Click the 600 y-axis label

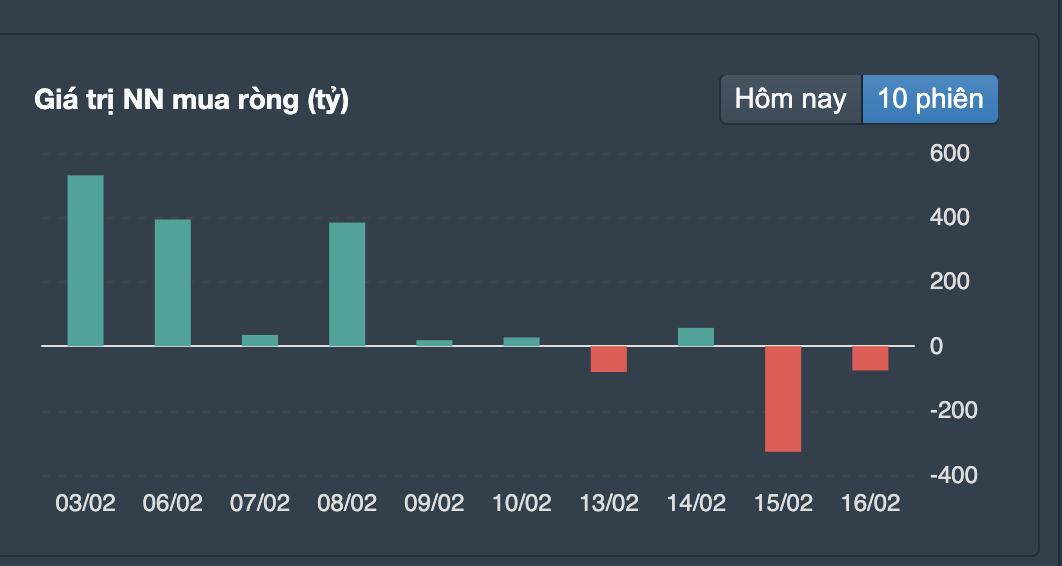pyautogui.click(x=950, y=153)
